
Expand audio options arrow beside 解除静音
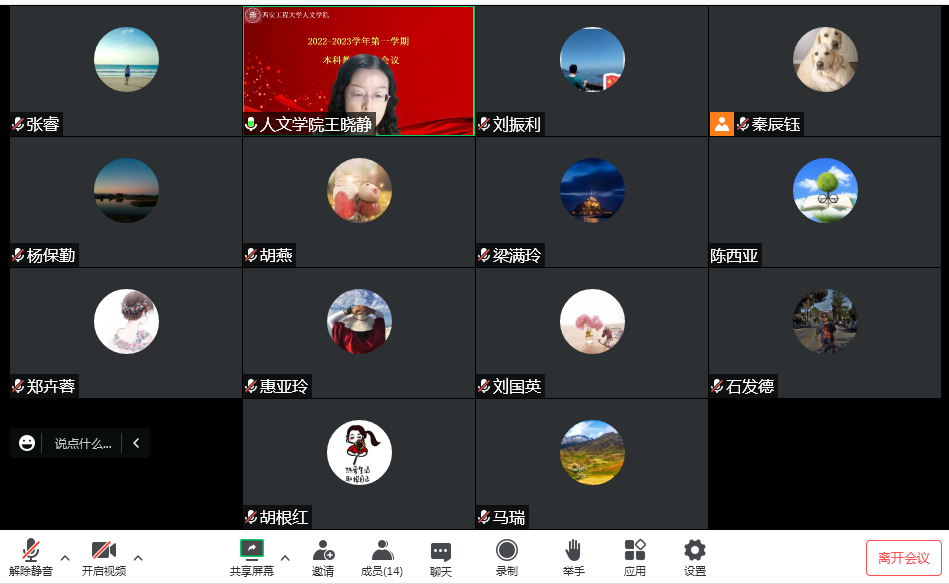[x=65, y=558]
